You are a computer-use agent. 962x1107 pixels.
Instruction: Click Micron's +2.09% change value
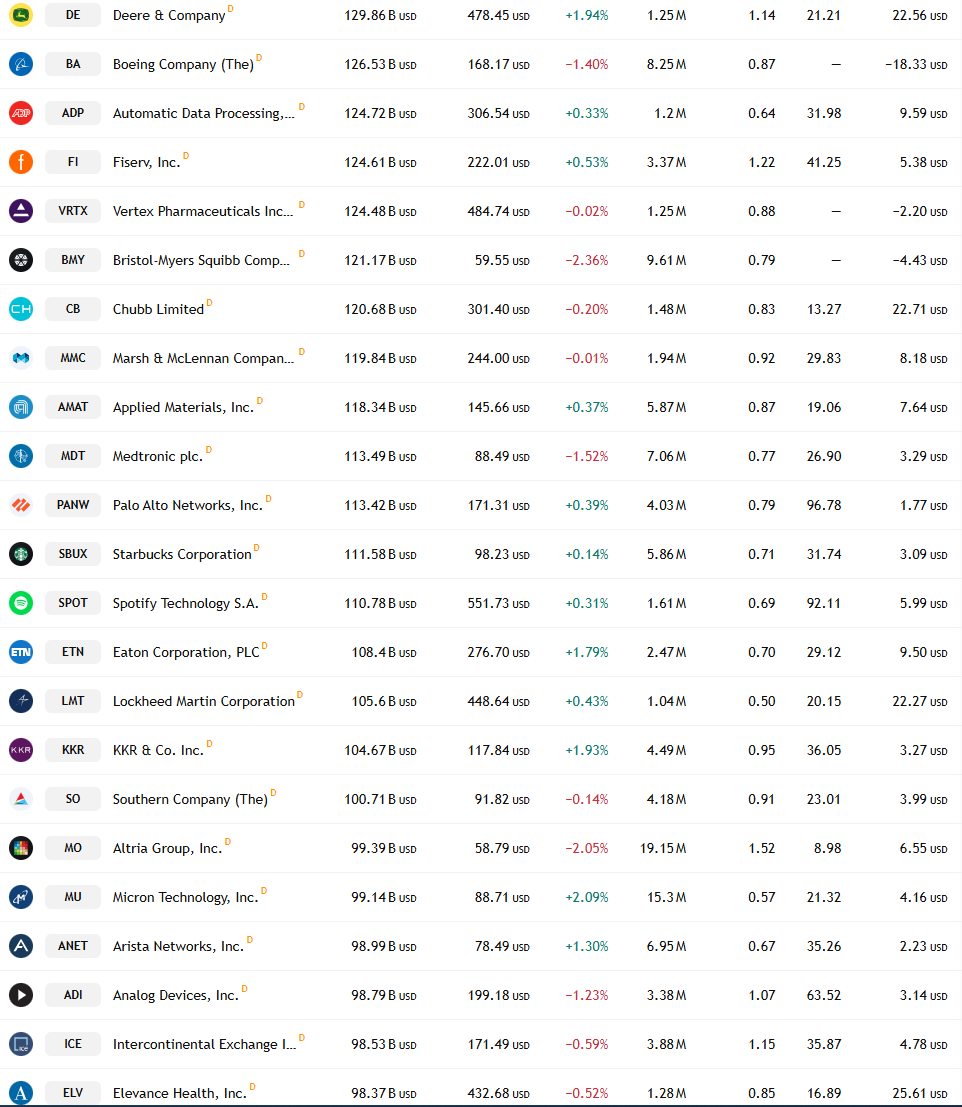click(x=587, y=897)
